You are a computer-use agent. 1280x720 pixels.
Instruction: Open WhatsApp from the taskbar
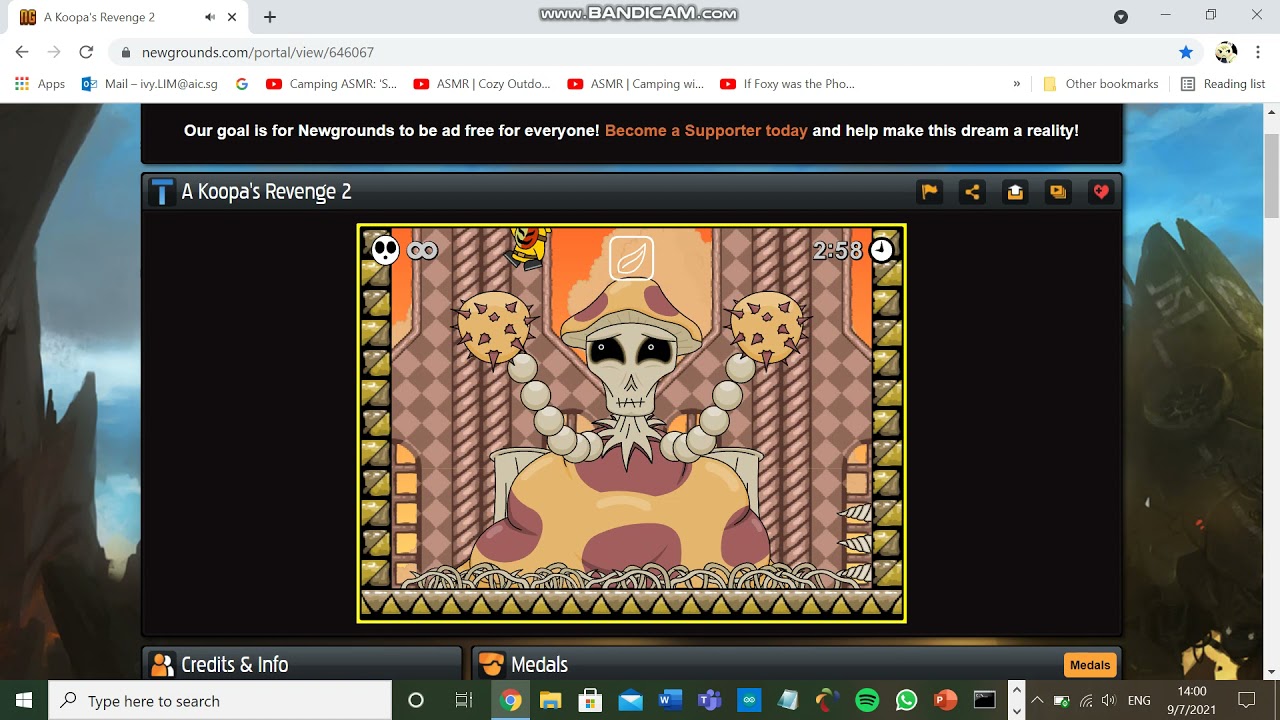pos(907,700)
